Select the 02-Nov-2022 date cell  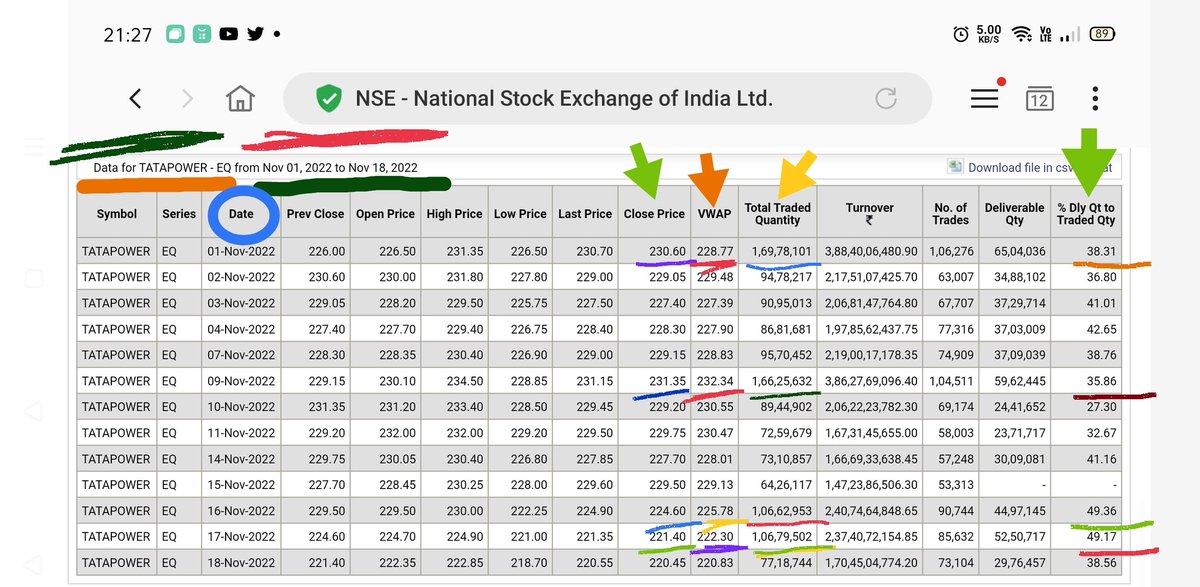click(241, 277)
